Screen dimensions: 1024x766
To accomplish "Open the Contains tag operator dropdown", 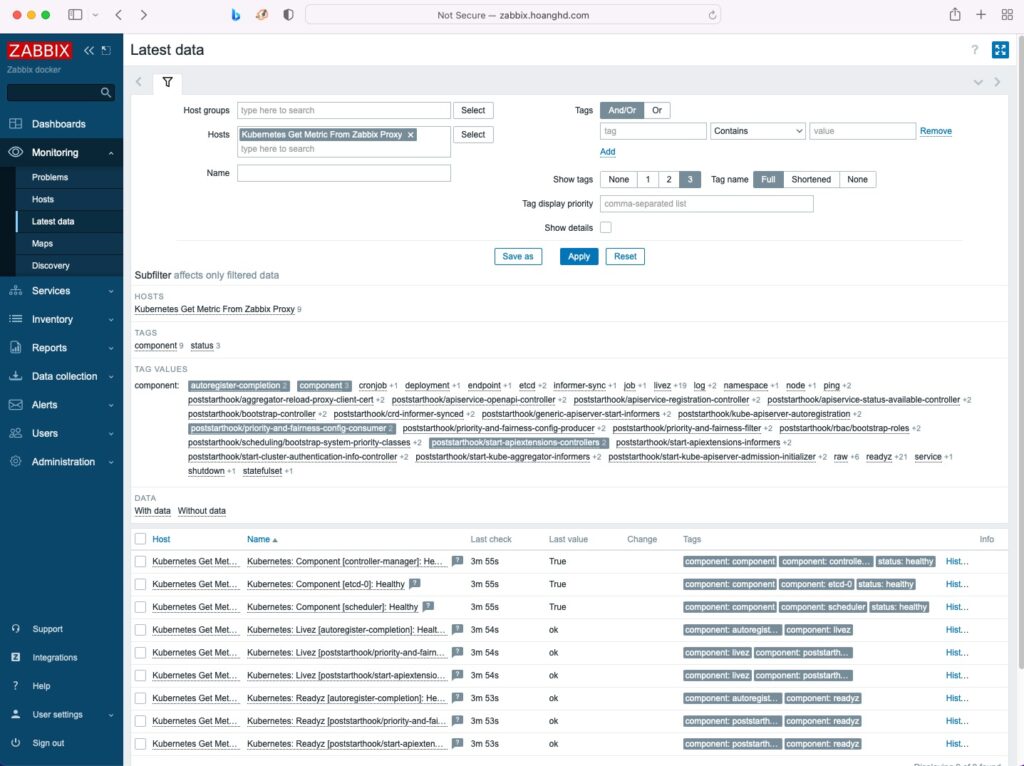I will click(x=758, y=131).
